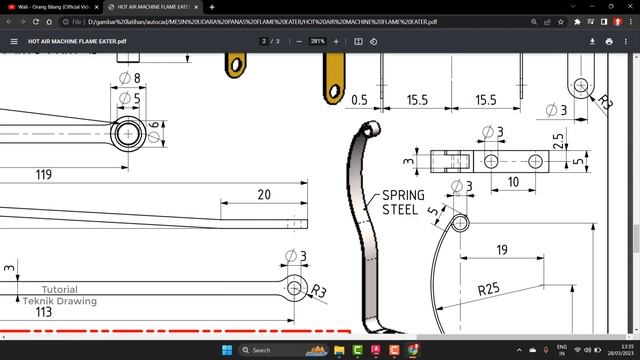Click the current page number field

(x=264, y=41)
